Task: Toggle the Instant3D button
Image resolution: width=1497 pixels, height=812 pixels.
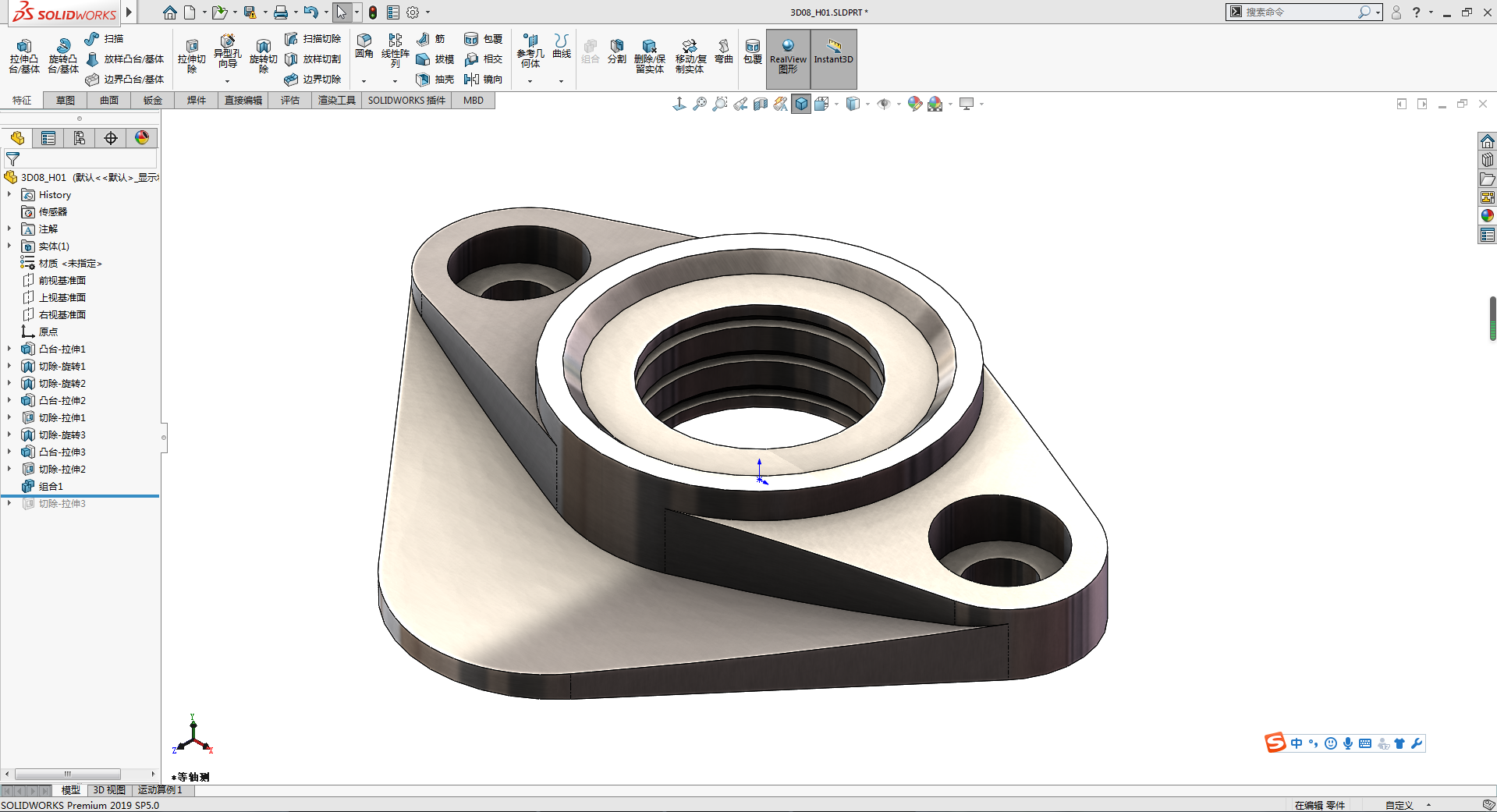Action: [834, 59]
